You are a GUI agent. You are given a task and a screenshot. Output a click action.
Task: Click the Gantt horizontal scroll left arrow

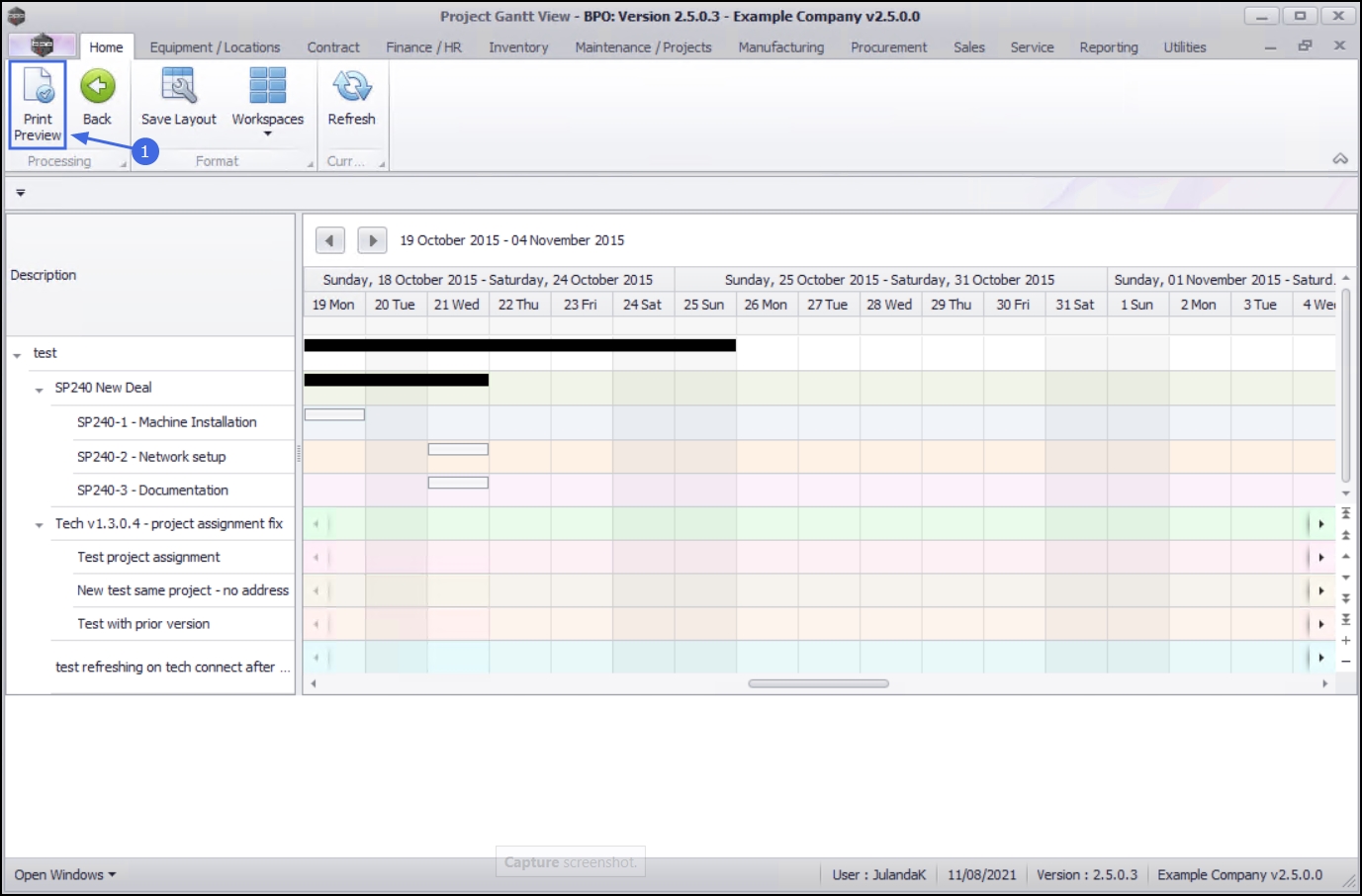coord(313,683)
